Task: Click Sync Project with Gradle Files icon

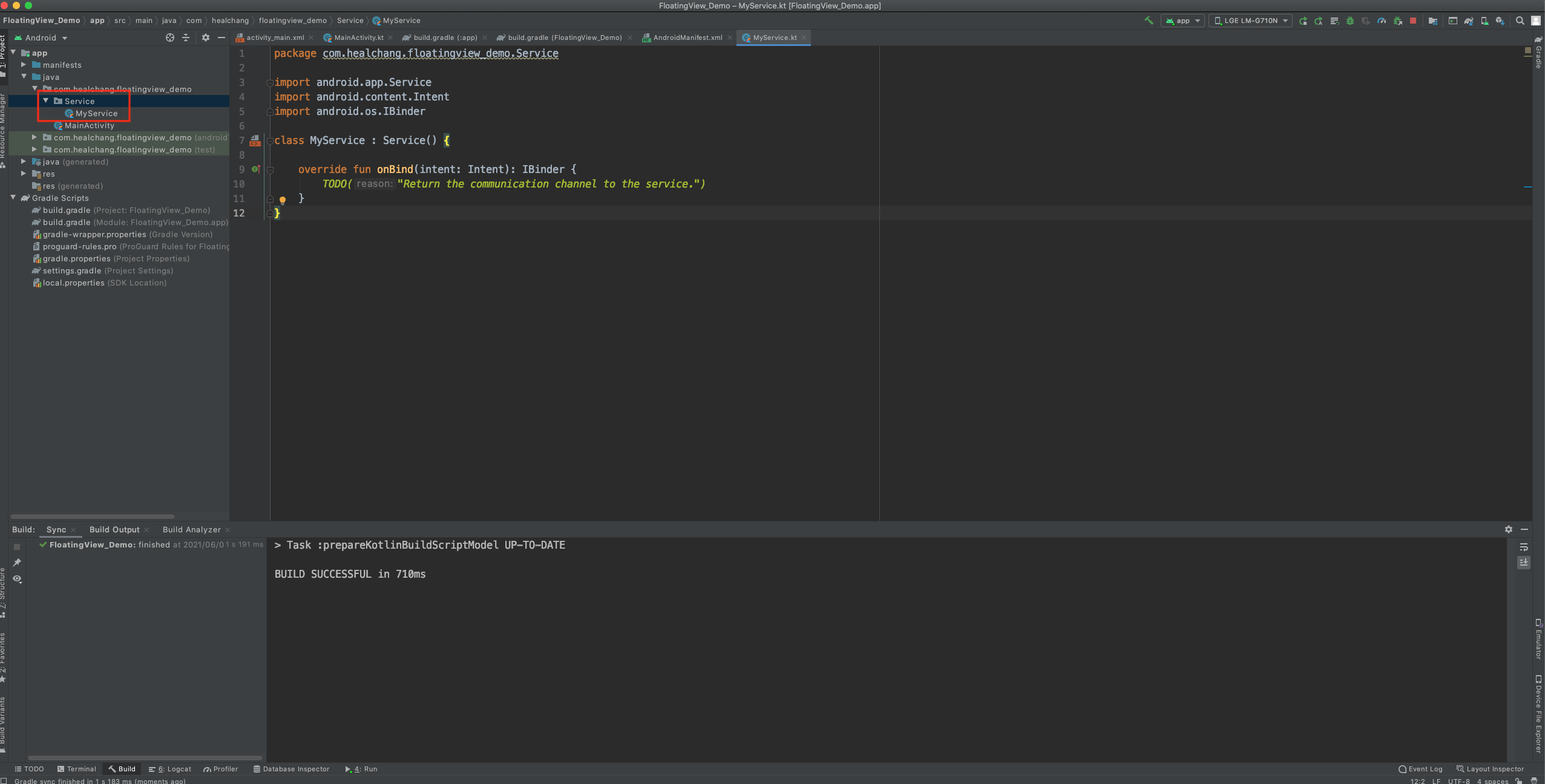Action: [x=1469, y=21]
